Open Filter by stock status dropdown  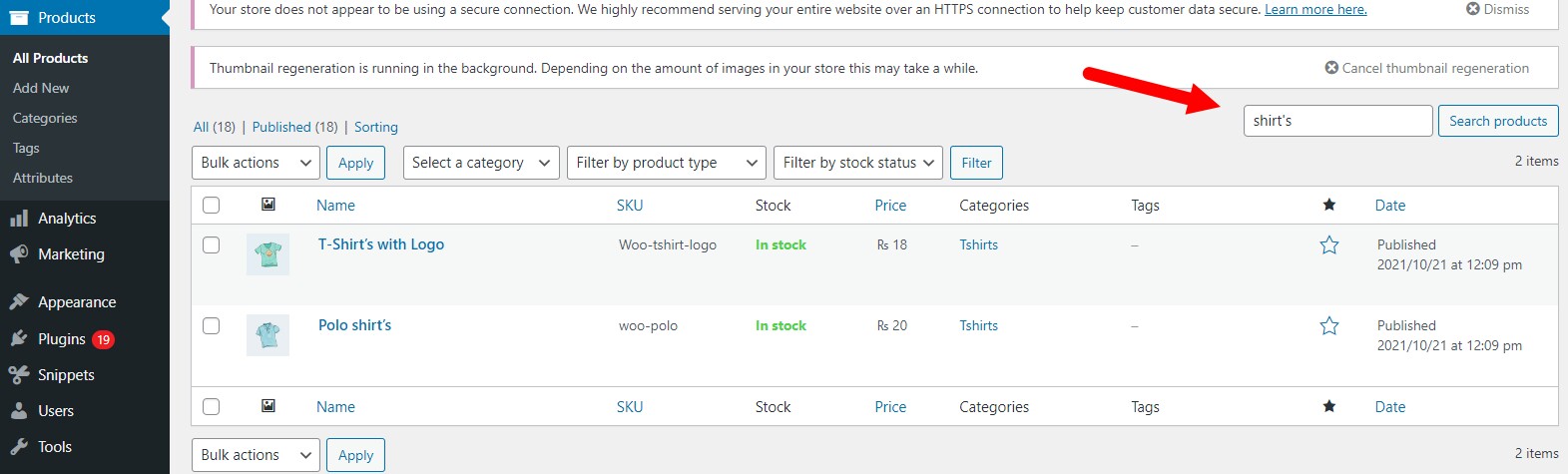coord(857,163)
